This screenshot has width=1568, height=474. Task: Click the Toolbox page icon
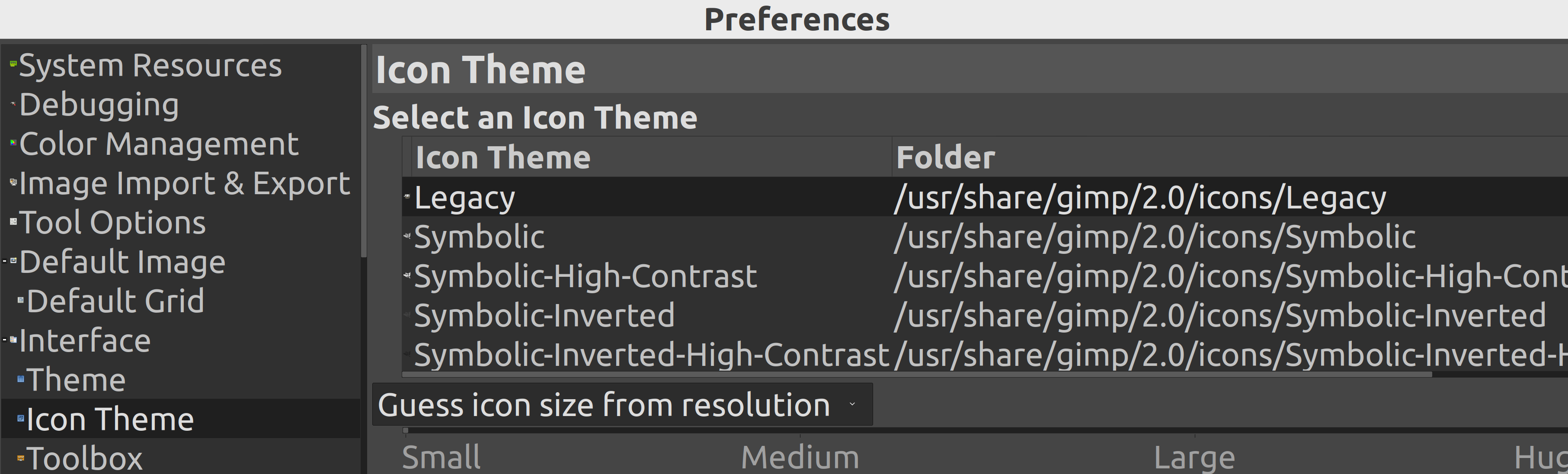(x=21, y=458)
